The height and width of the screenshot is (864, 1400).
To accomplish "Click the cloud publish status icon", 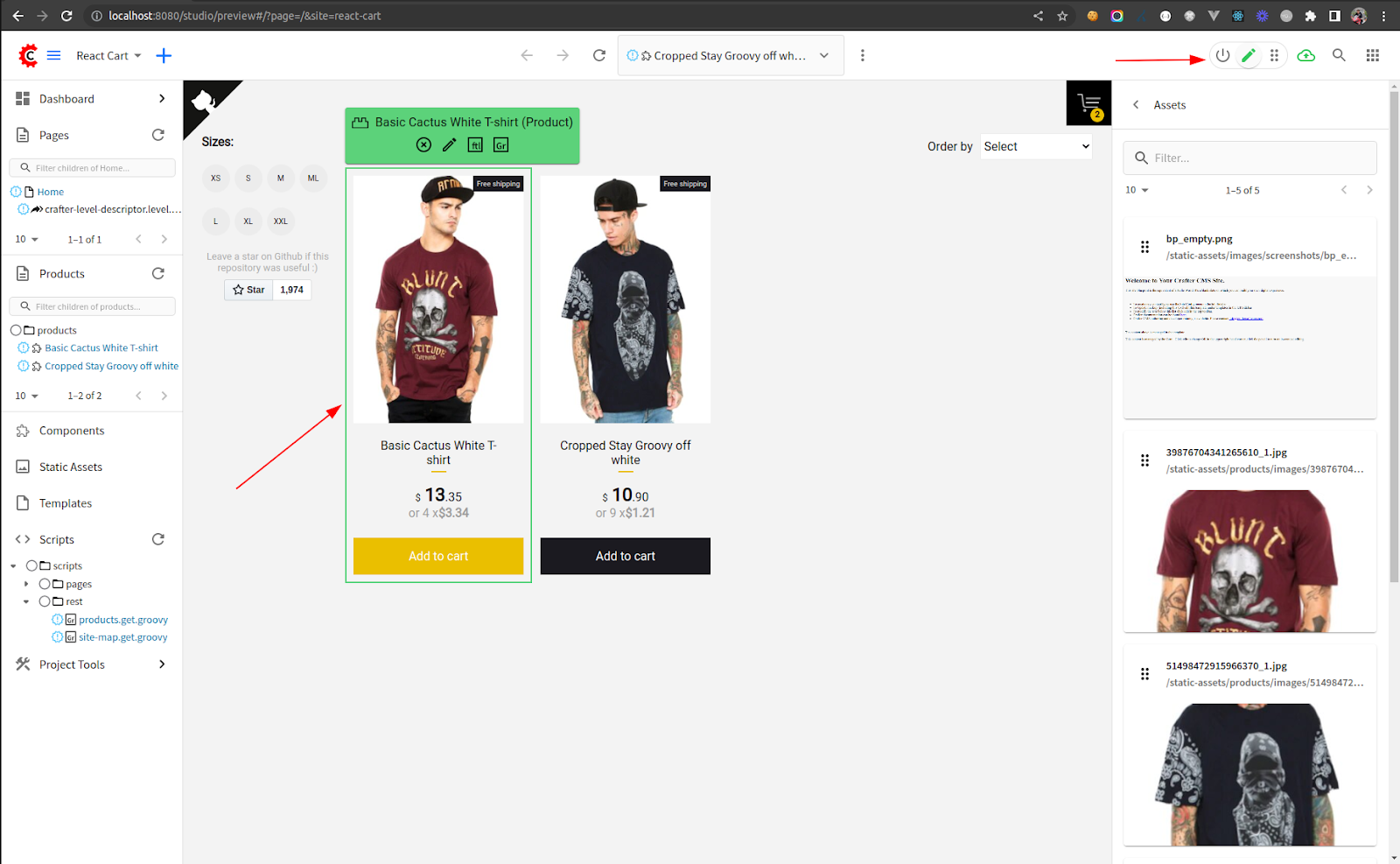I will [1305, 55].
